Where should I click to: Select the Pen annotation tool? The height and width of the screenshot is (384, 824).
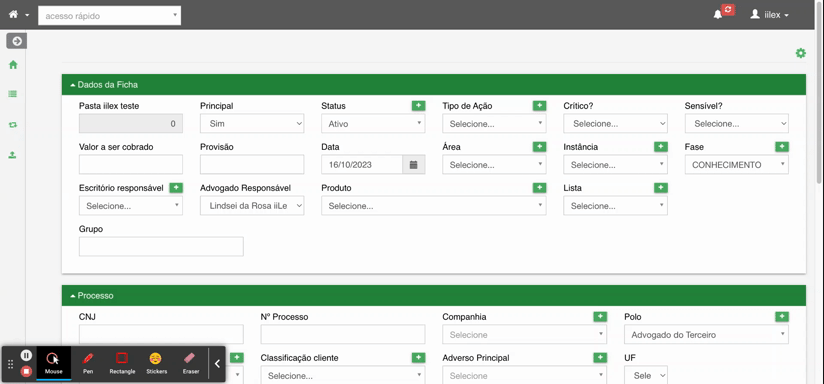[x=88, y=363]
